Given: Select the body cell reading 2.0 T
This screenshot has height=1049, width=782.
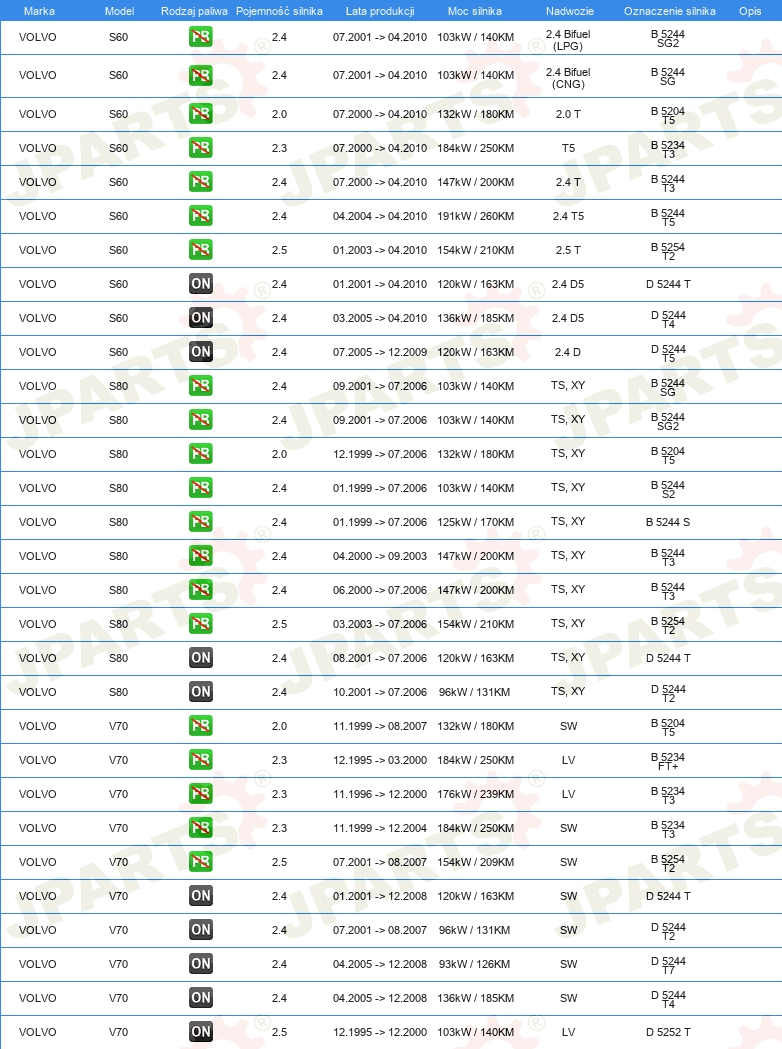Looking at the screenshot, I should coord(568,114).
